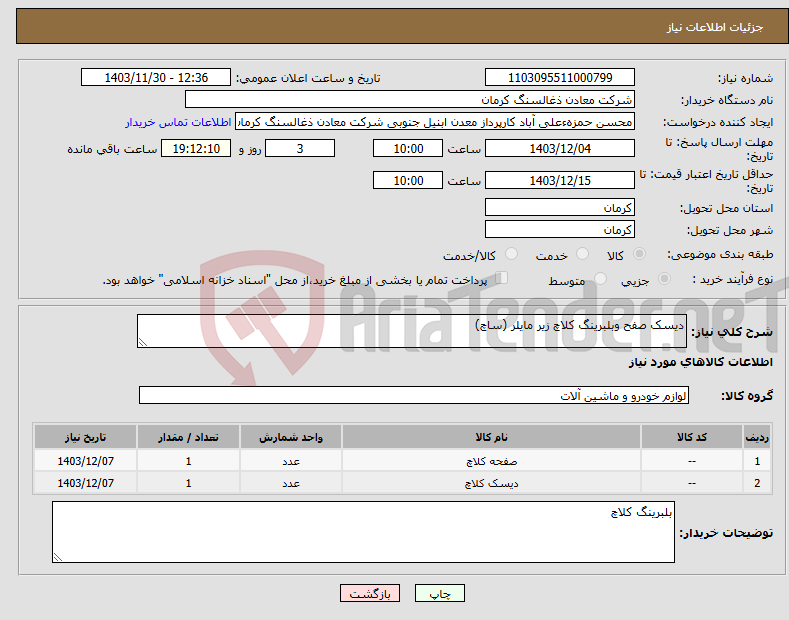The width and height of the screenshot is (789, 620).
Task: Select the جزیی purchase type radio
Action: coord(664,278)
